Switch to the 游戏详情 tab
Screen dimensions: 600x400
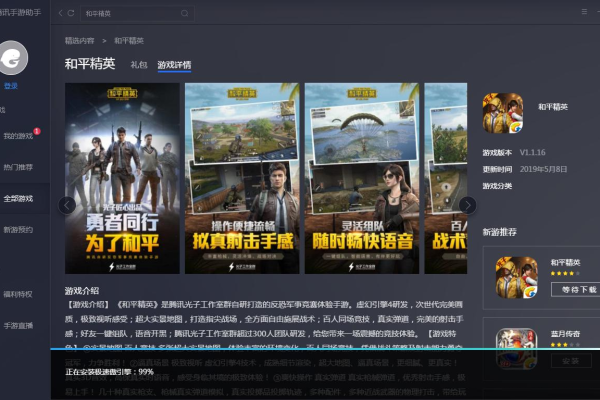(x=174, y=65)
